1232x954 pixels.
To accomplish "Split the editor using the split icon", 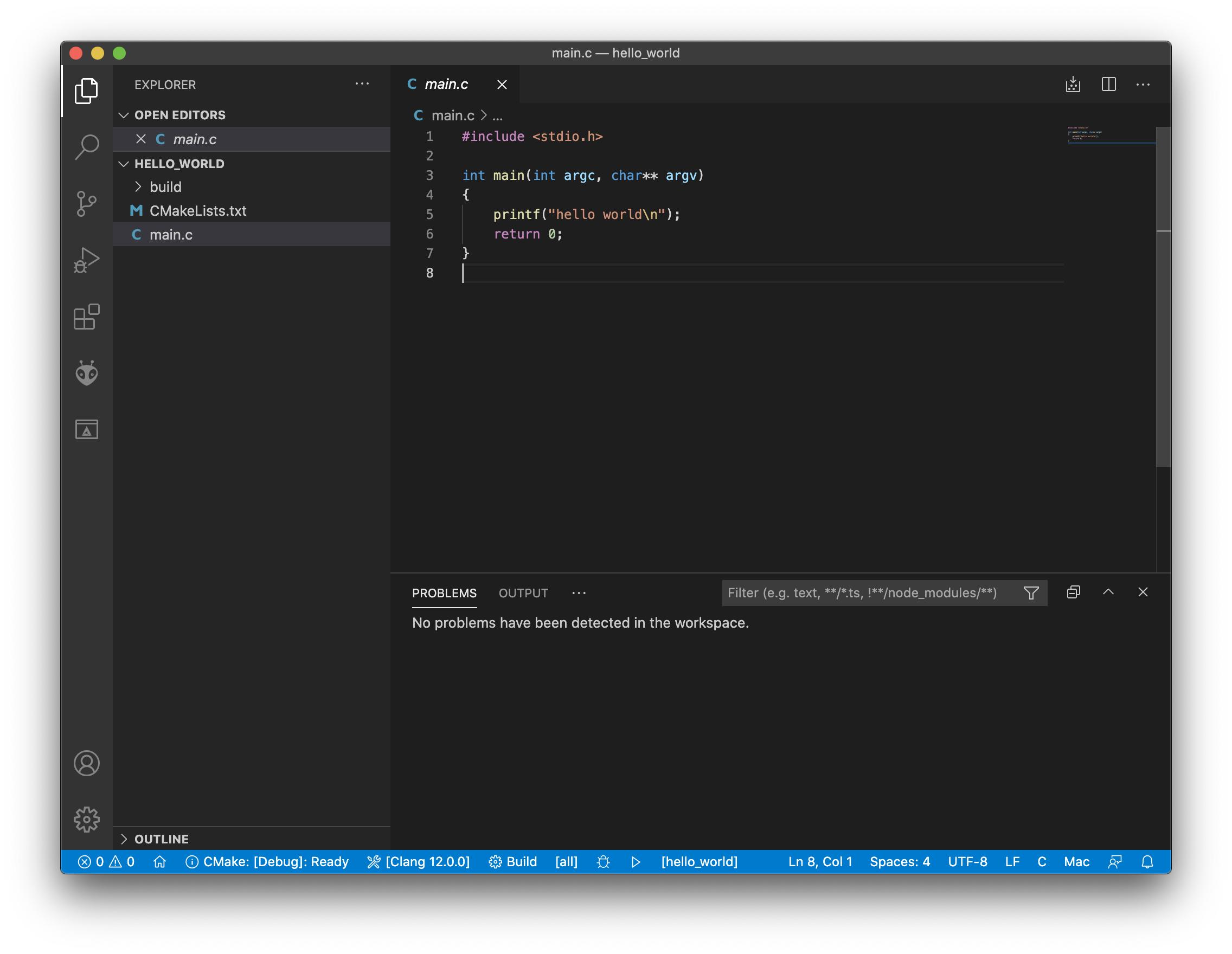I will (x=1108, y=85).
